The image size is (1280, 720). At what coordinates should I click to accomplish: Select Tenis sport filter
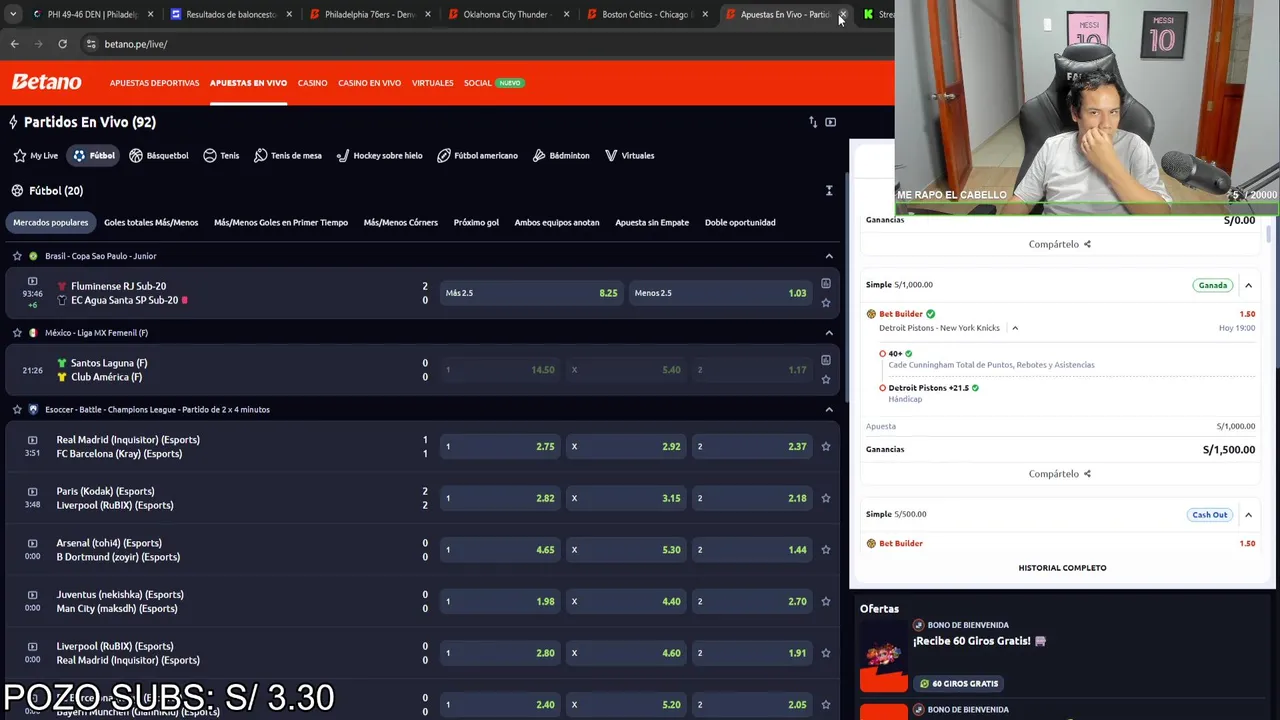221,155
